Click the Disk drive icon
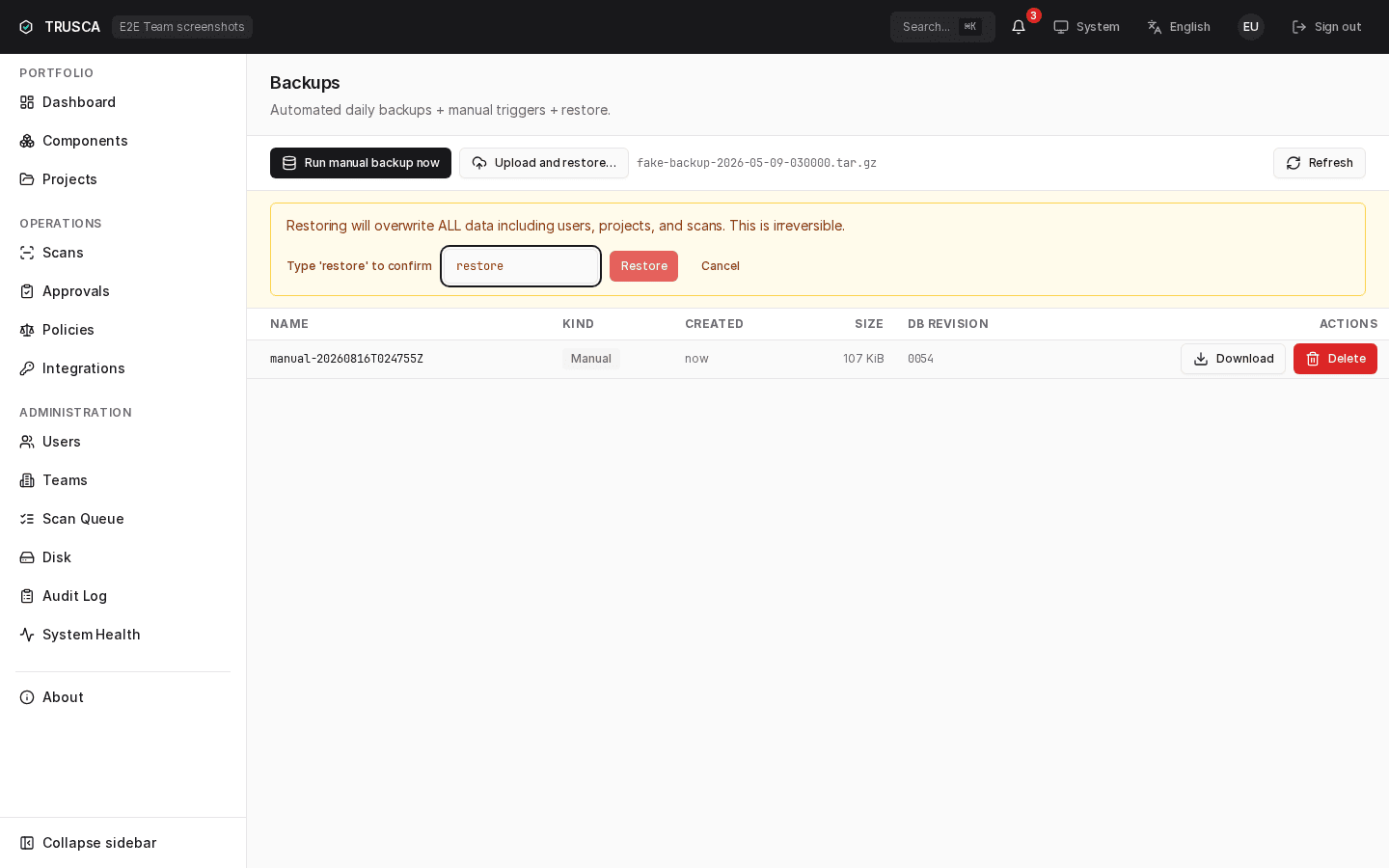Image resolution: width=1389 pixels, height=868 pixels. [27, 557]
